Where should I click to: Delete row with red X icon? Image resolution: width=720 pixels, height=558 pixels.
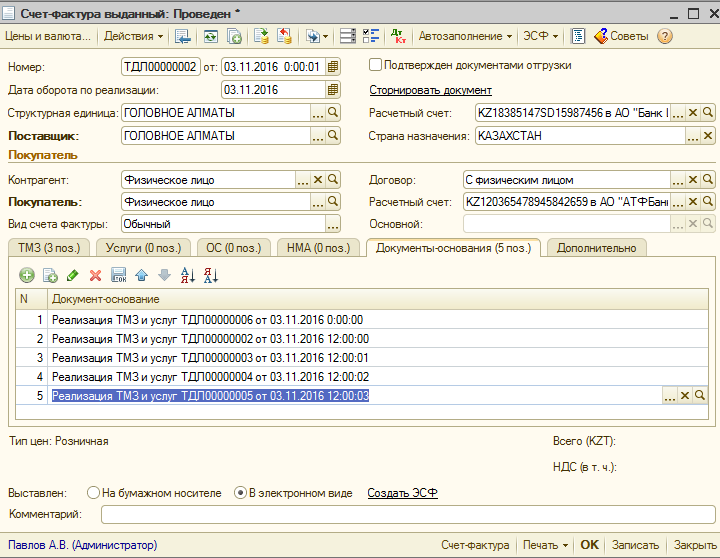96,275
